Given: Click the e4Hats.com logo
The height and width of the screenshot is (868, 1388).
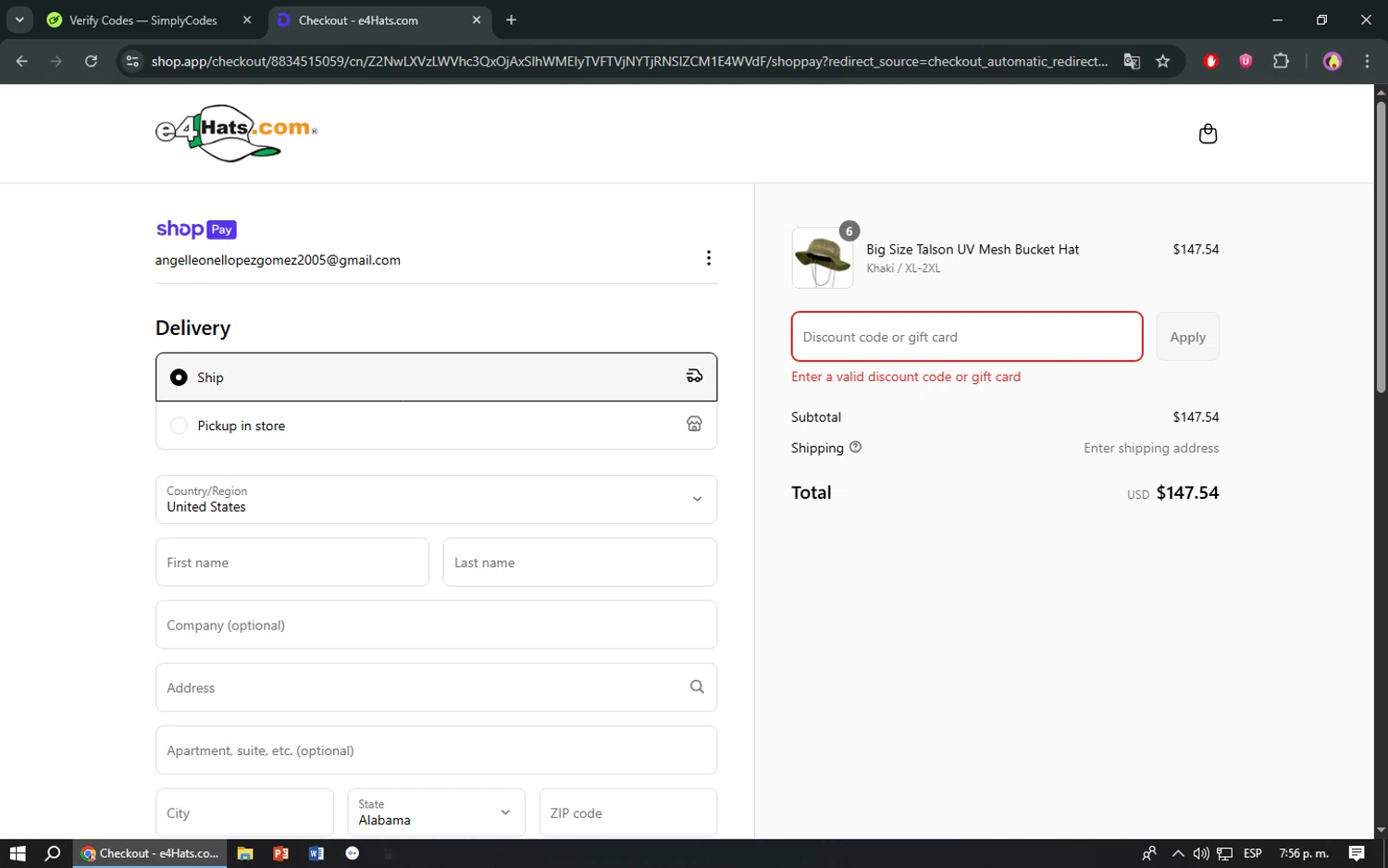Looking at the screenshot, I should [x=237, y=133].
